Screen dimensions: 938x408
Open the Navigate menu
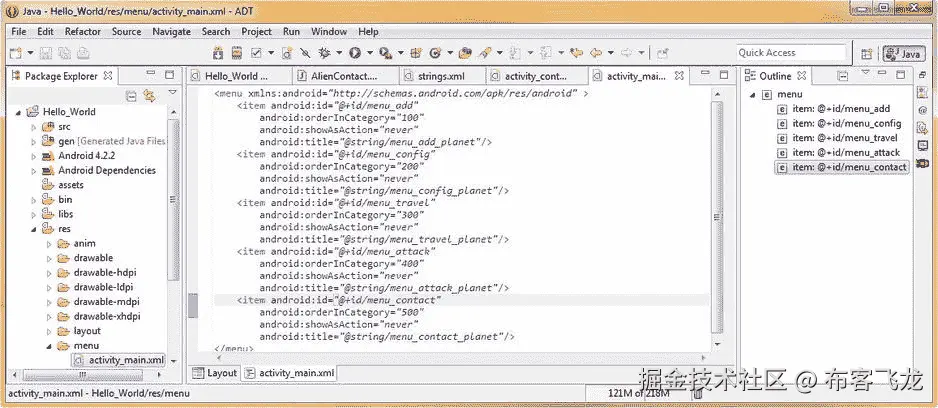pyautogui.click(x=172, y=31)
